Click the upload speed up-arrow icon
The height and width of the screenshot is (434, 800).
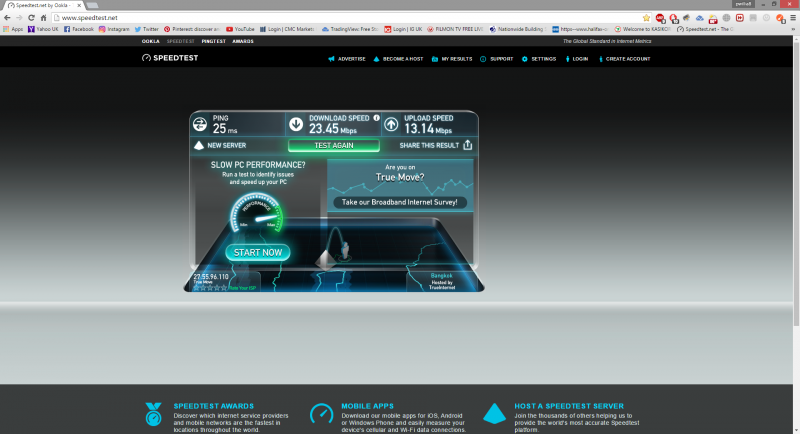(x=391, y=124)
